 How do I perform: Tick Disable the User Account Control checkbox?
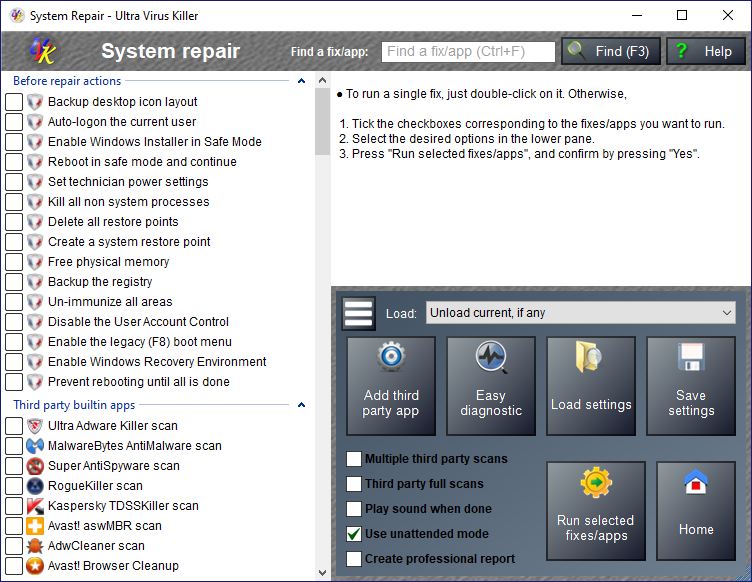(x=14, y=322)
